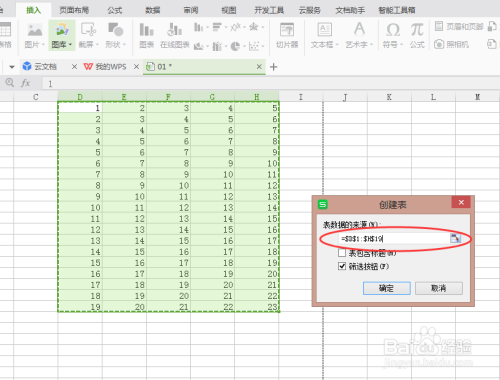
Task: Select column I header
Action: pos(301,97)
